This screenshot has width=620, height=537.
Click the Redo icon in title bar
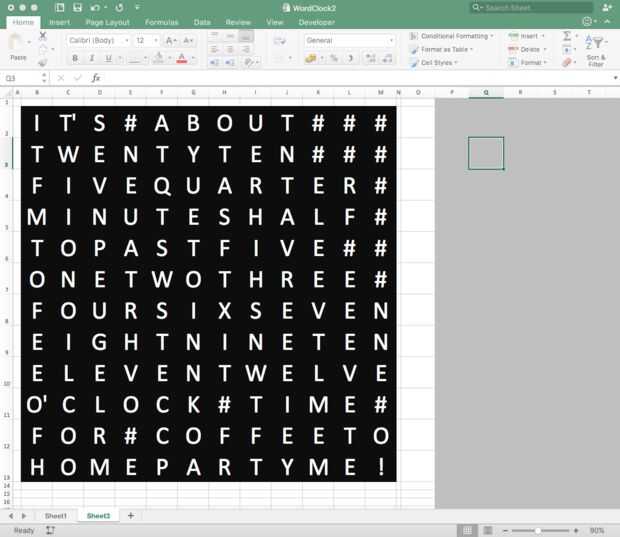[119, 8]
